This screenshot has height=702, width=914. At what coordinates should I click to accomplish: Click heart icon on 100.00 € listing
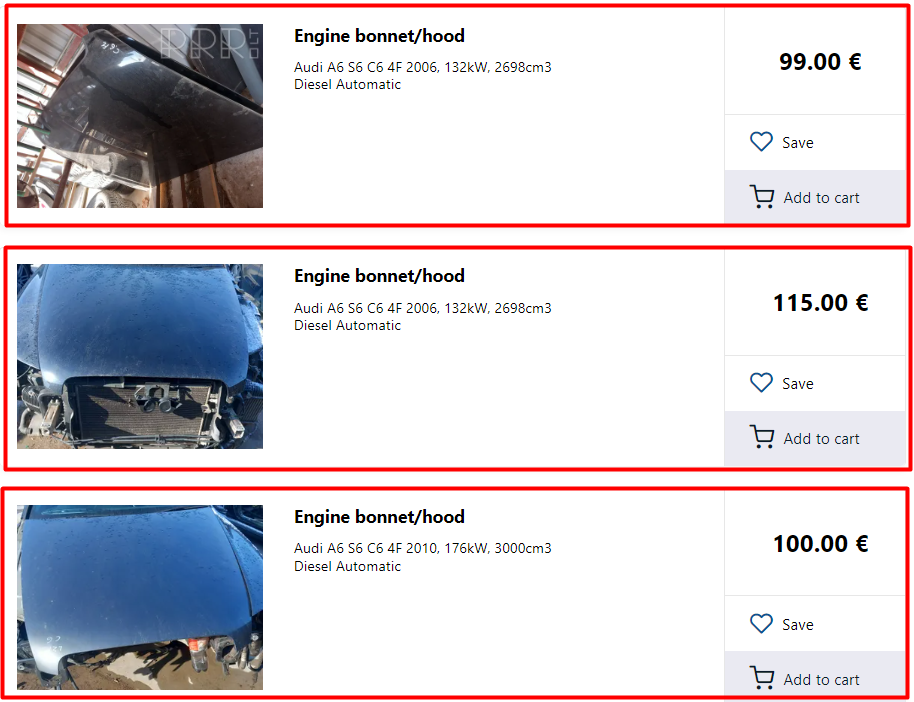[x=761, y=624]
